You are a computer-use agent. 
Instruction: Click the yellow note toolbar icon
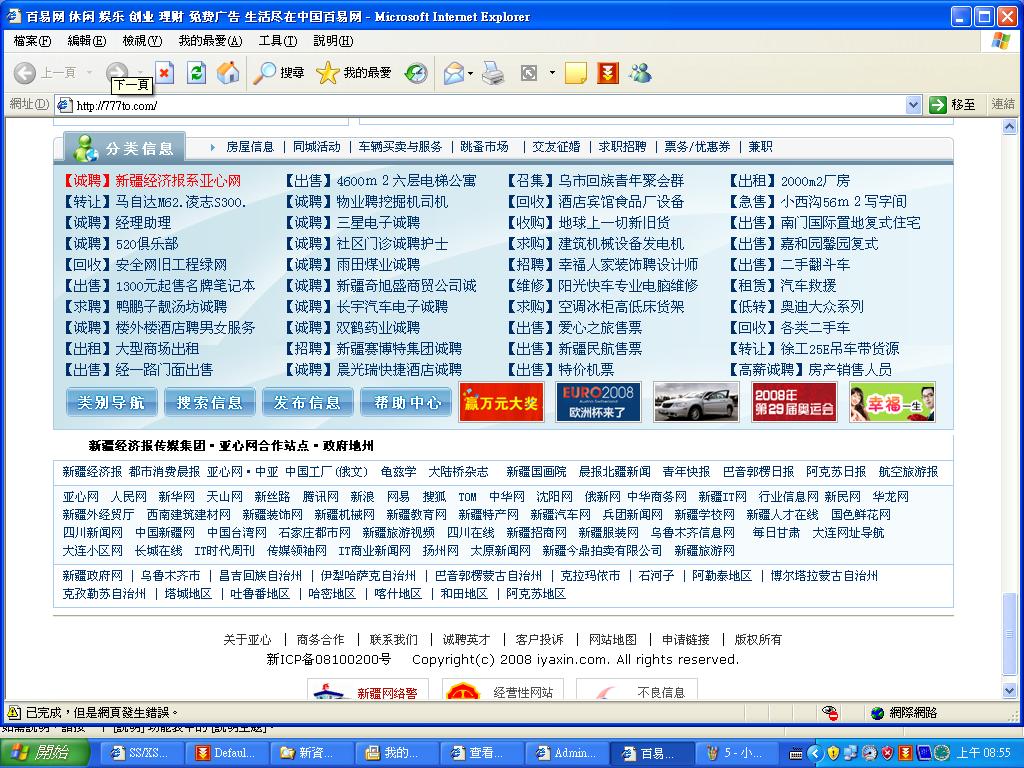(575, 72)
